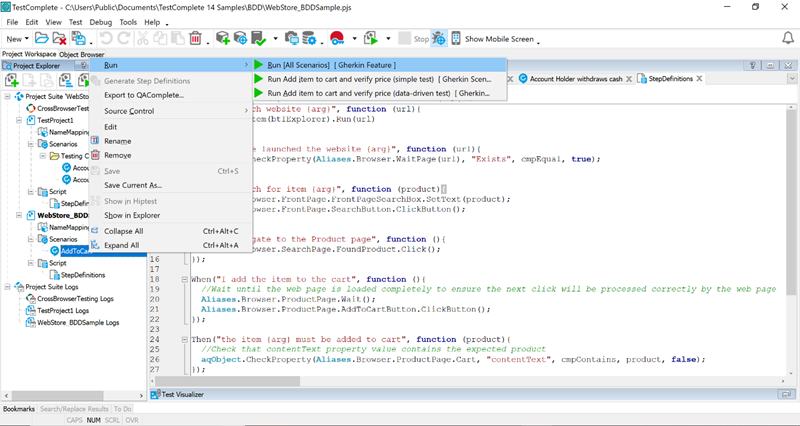Viewport: 800px width, 426px height.
Task: Switch to StepDefinitions editor tab
Action: [x=670, y=79]
